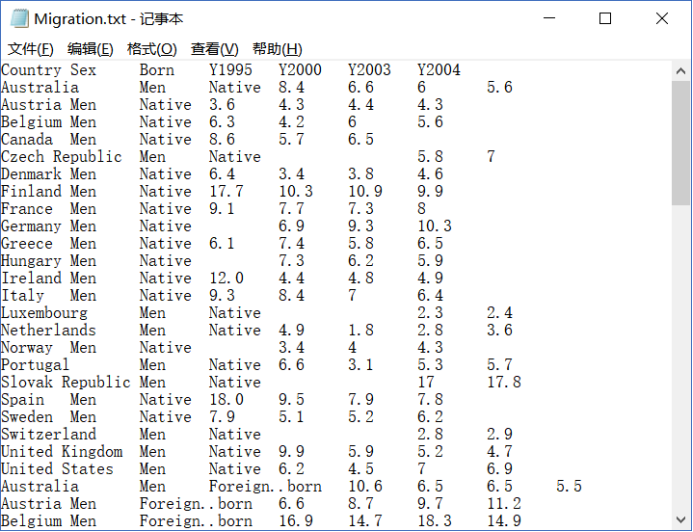Click the word Portugal

pos(35,365)
